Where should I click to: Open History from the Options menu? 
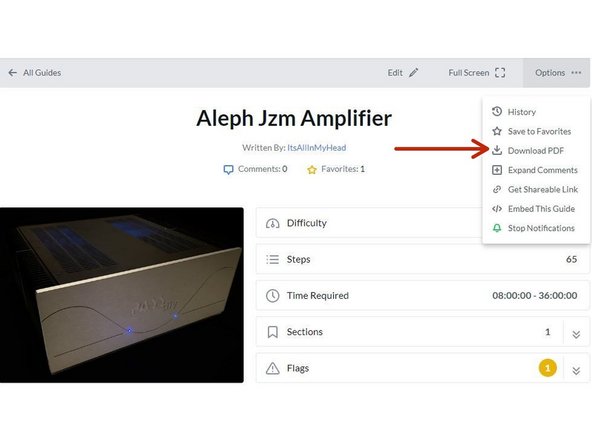514,112
